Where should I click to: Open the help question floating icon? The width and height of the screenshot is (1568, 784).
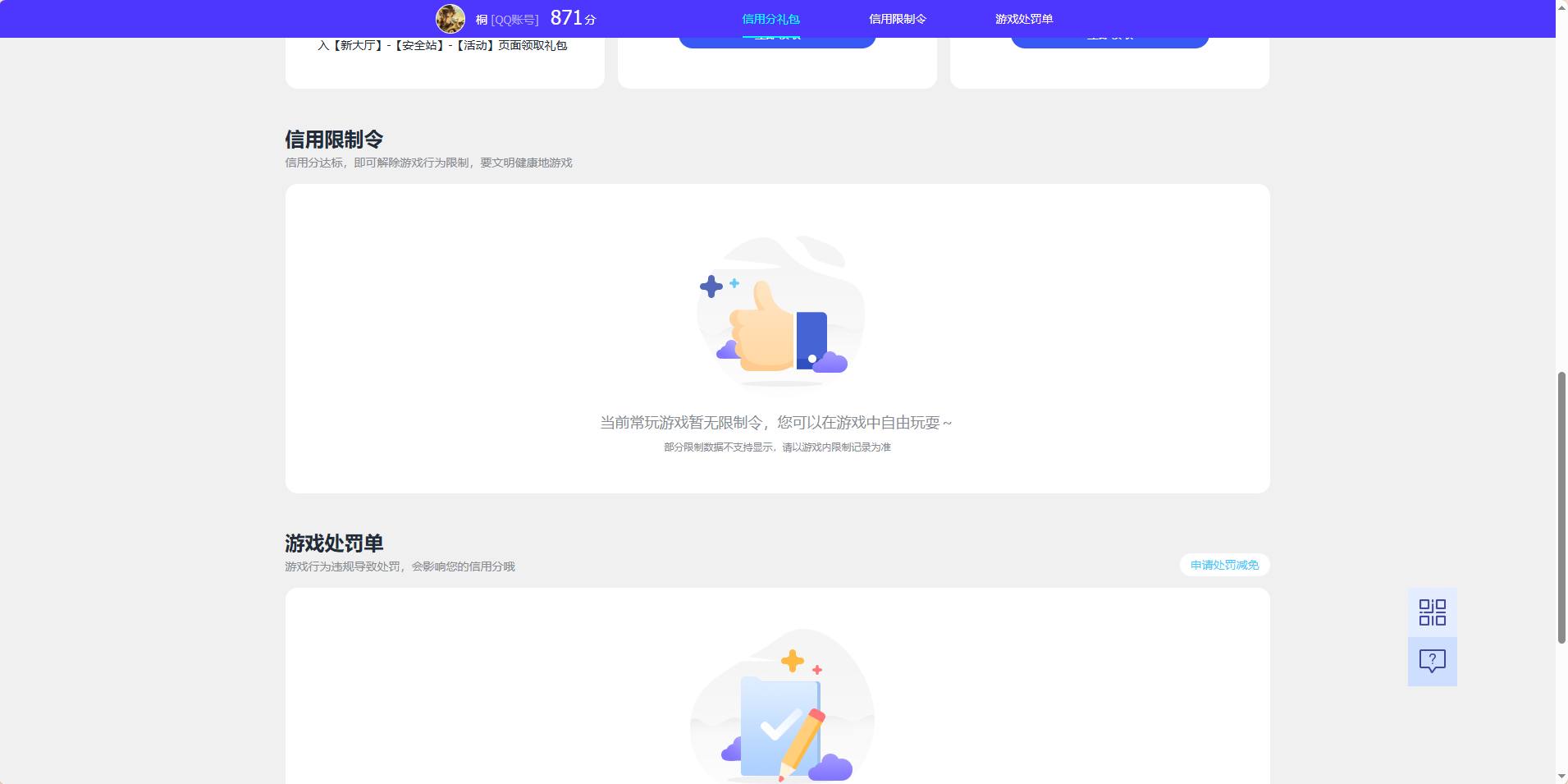click(x=1433, y=662)
